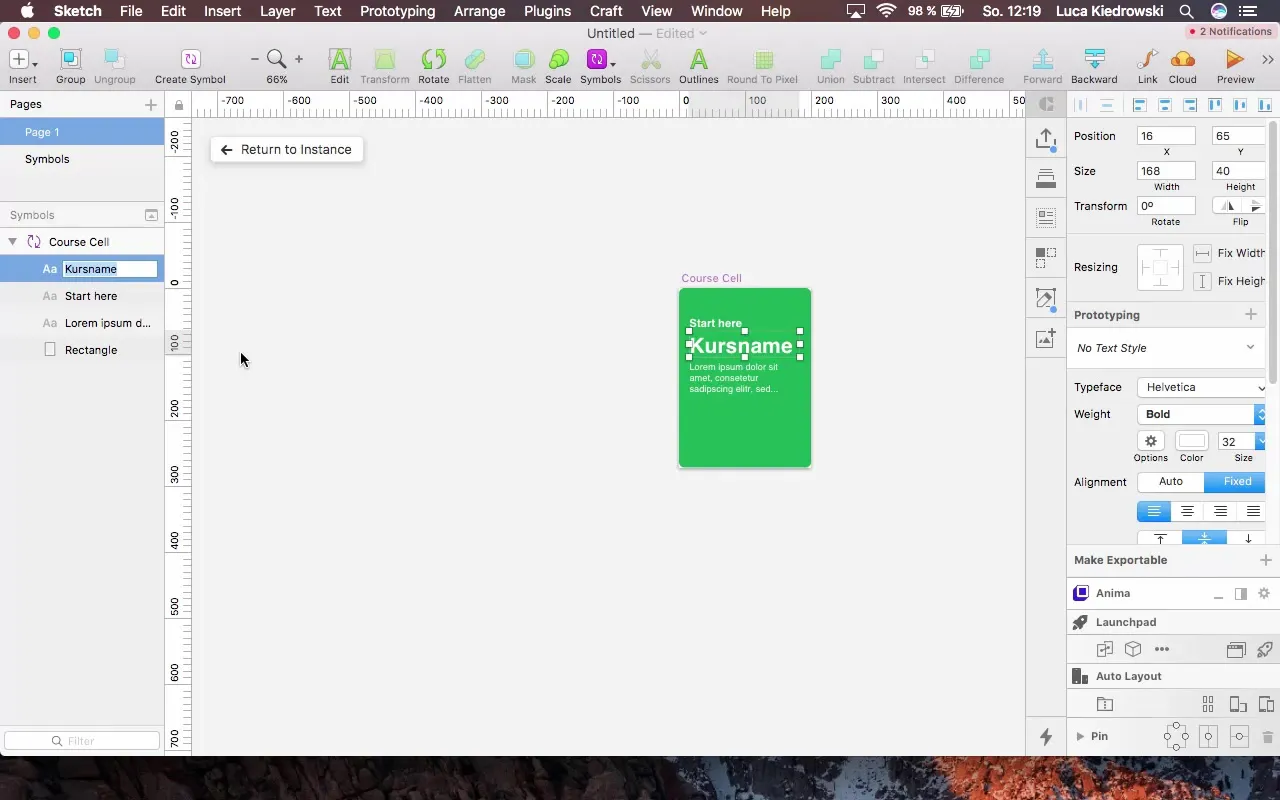The height and width of the screenshot is (800, 1280).
Task: Open the document title Edited dropdown chevron
Action: click(703, 33)
